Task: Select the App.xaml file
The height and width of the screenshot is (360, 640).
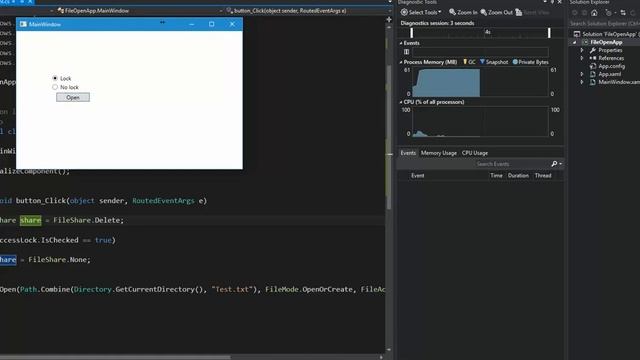Action: 606,74
